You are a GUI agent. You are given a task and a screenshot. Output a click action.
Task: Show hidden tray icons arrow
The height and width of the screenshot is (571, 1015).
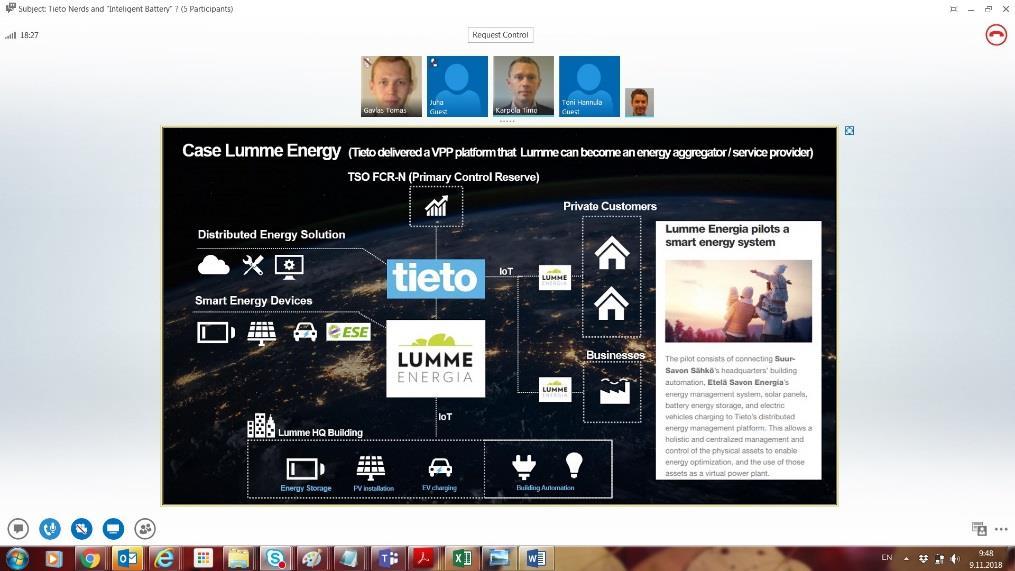[906, 558]
